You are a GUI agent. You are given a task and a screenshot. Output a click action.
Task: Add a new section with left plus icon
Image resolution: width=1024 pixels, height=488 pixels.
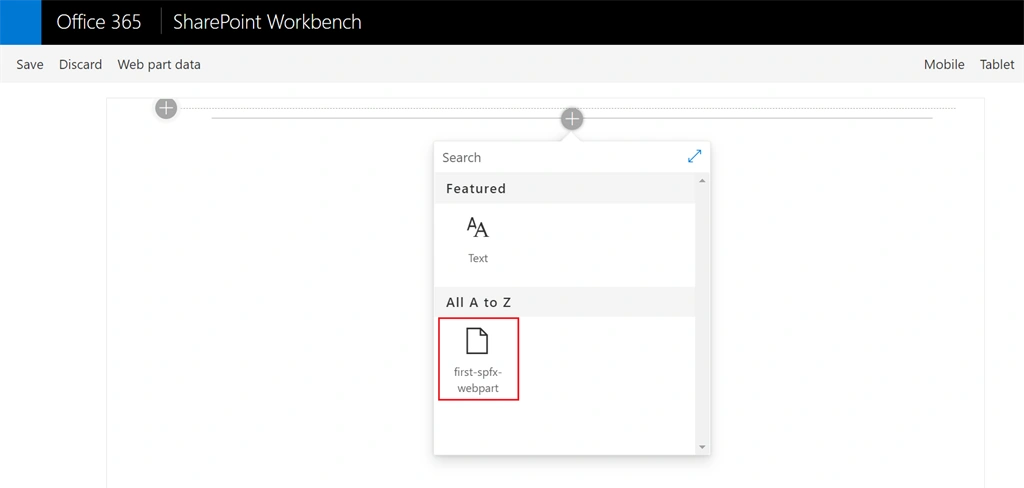pyautogui.click(x=167, y=108)
